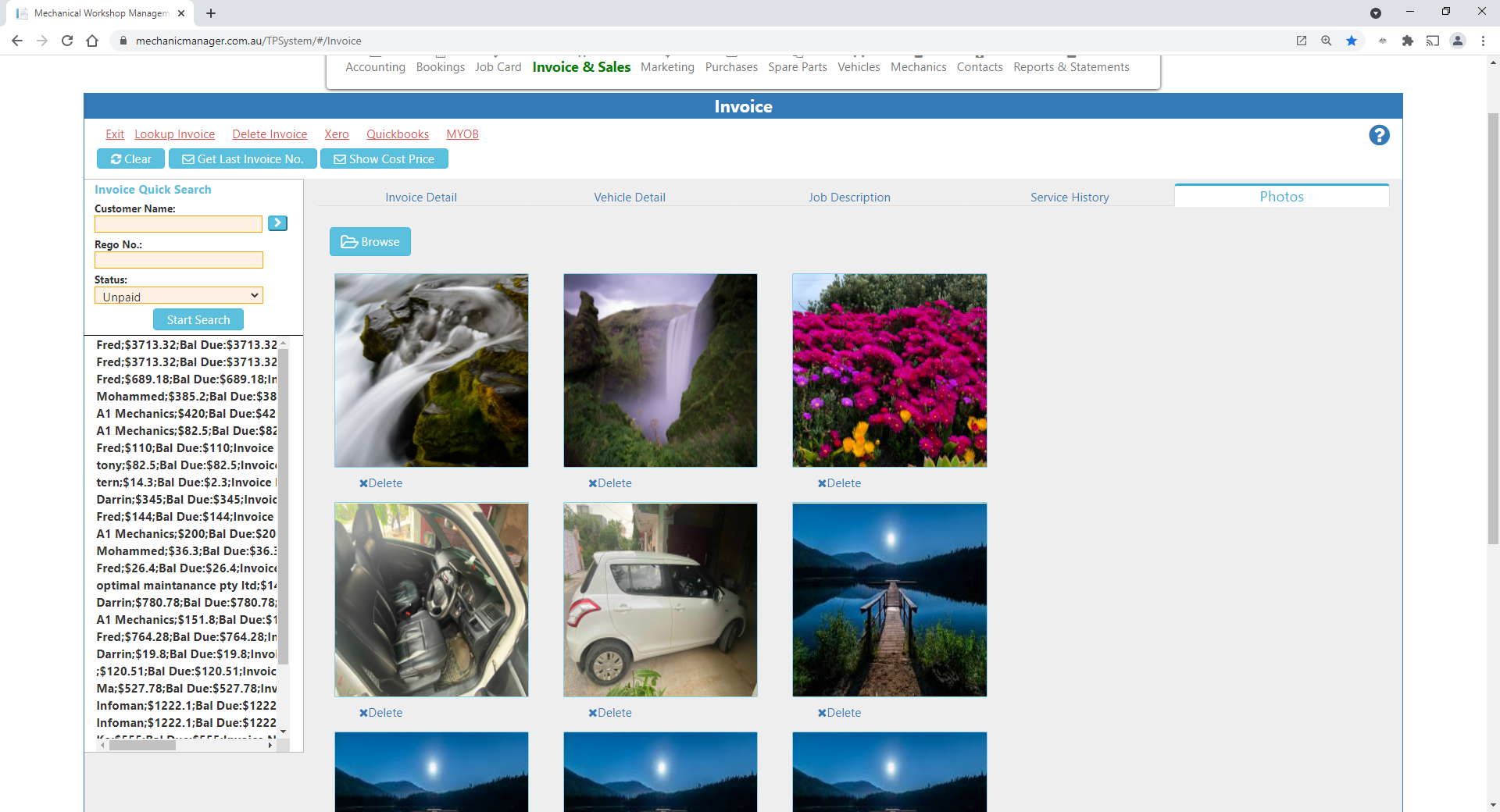Open the pink flowers photo

pyautogui.click(x=890, y=370)
